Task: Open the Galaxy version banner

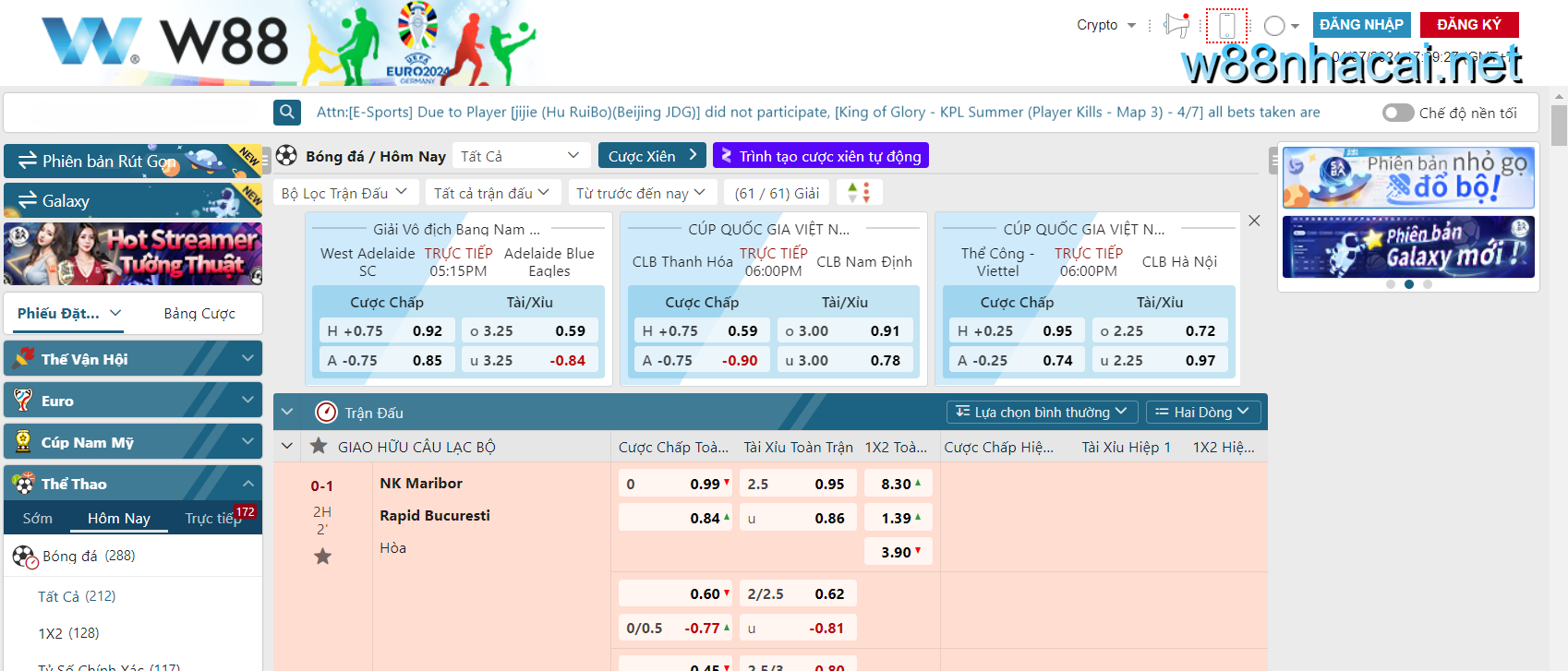Action: coord(133,200)
